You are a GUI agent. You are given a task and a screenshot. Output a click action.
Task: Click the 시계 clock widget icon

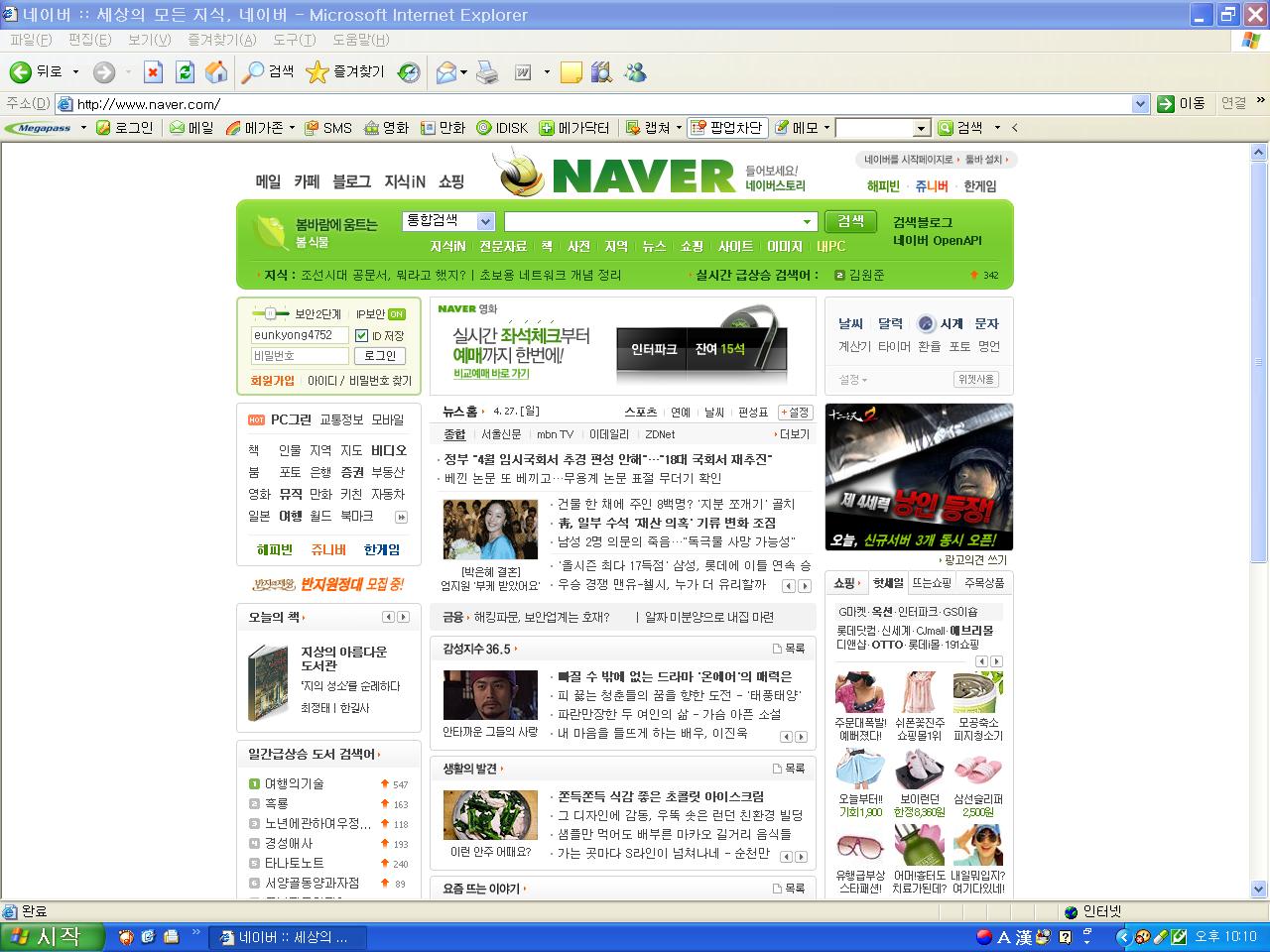pyautogui.click(x=927, y=323)
